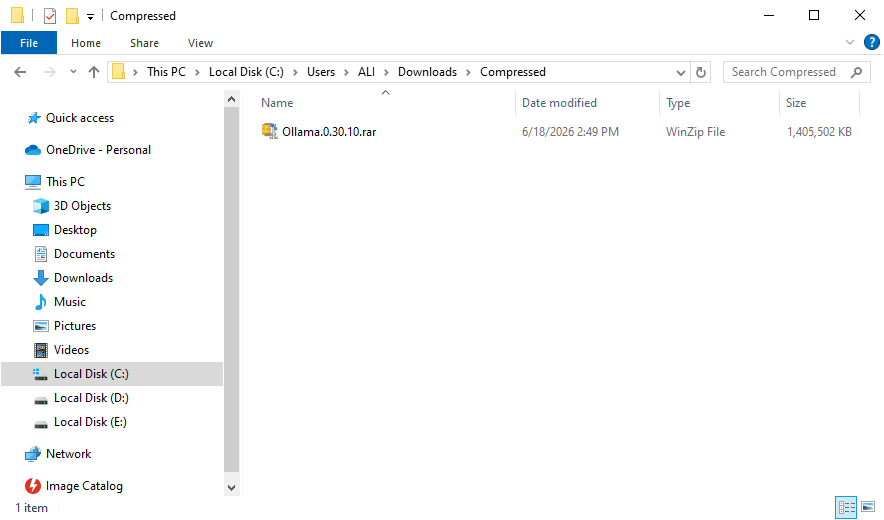
Task: Expand chevron after This PC breadcrumb
Action: [197, 72]
